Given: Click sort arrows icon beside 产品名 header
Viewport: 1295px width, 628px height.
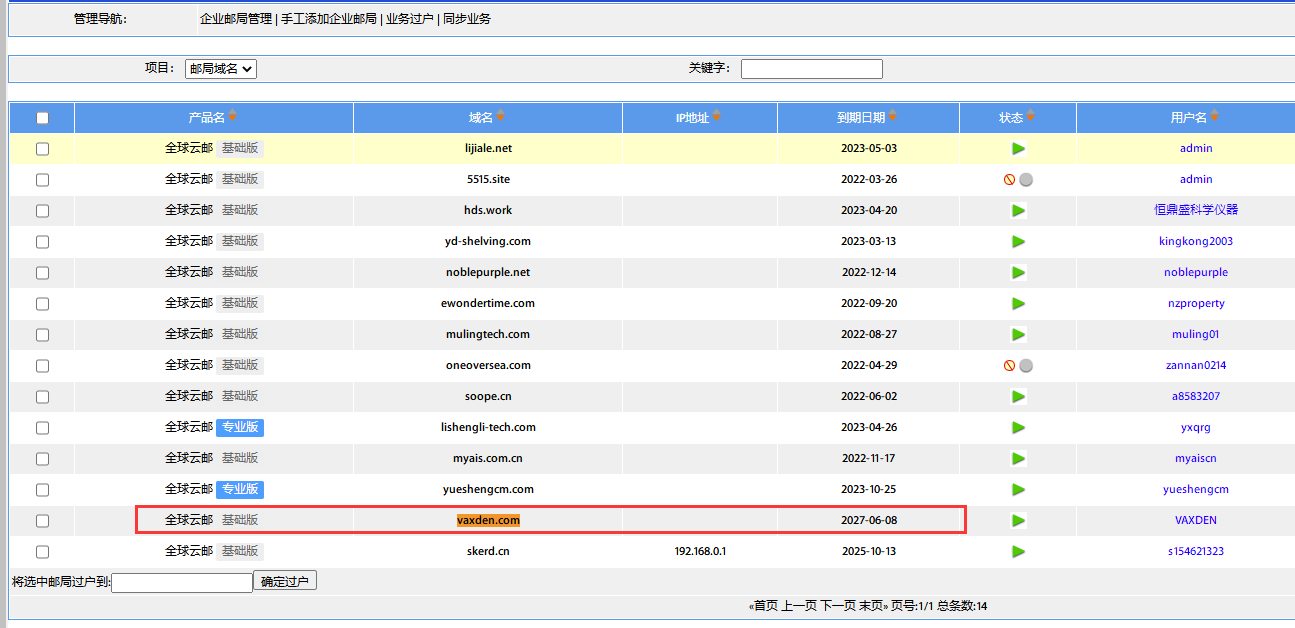Looking at the screenshot, I should tap(232, 117).
